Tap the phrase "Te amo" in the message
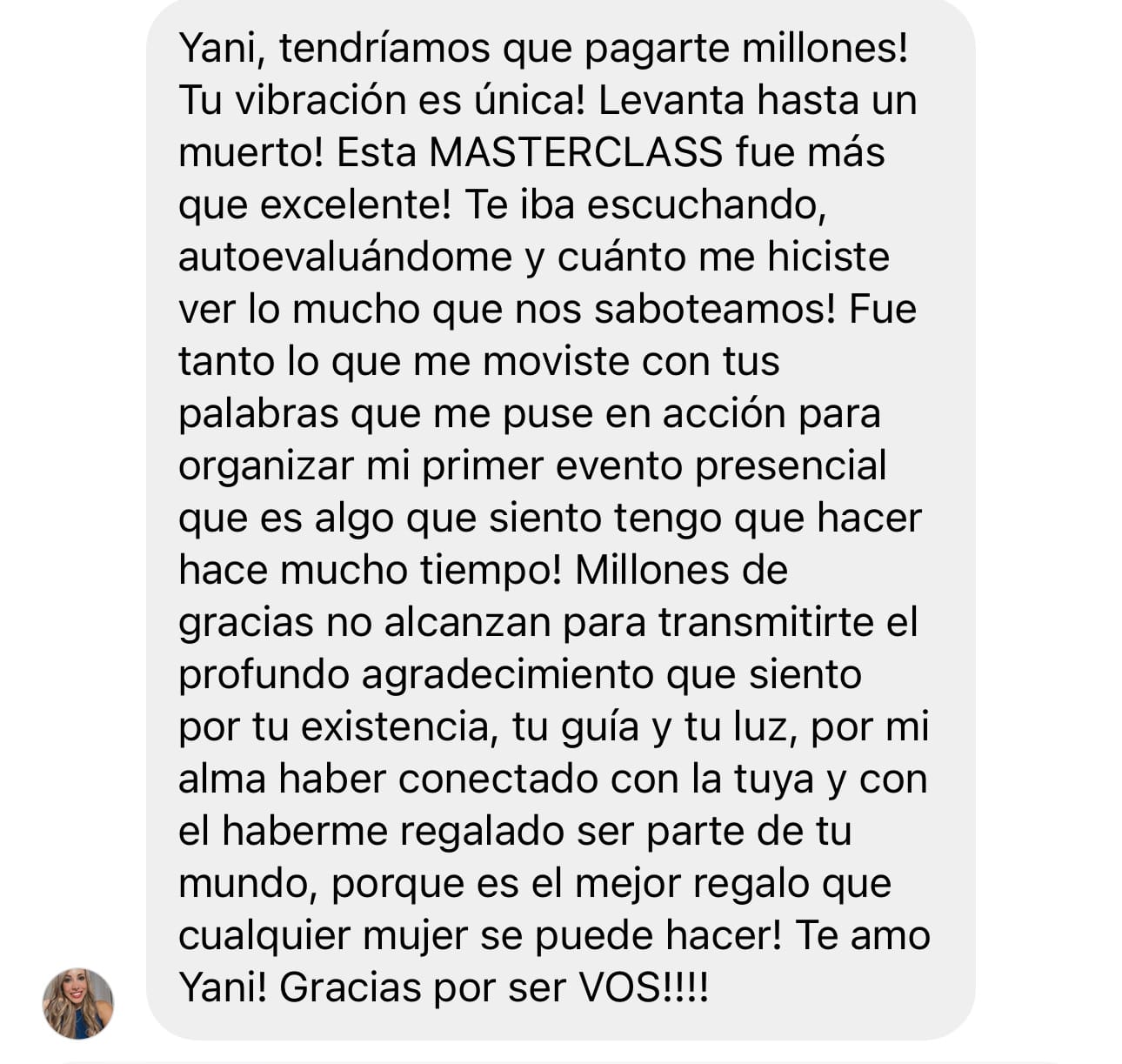Screen dimensions: 1122x1064 (x=863, y=935)
